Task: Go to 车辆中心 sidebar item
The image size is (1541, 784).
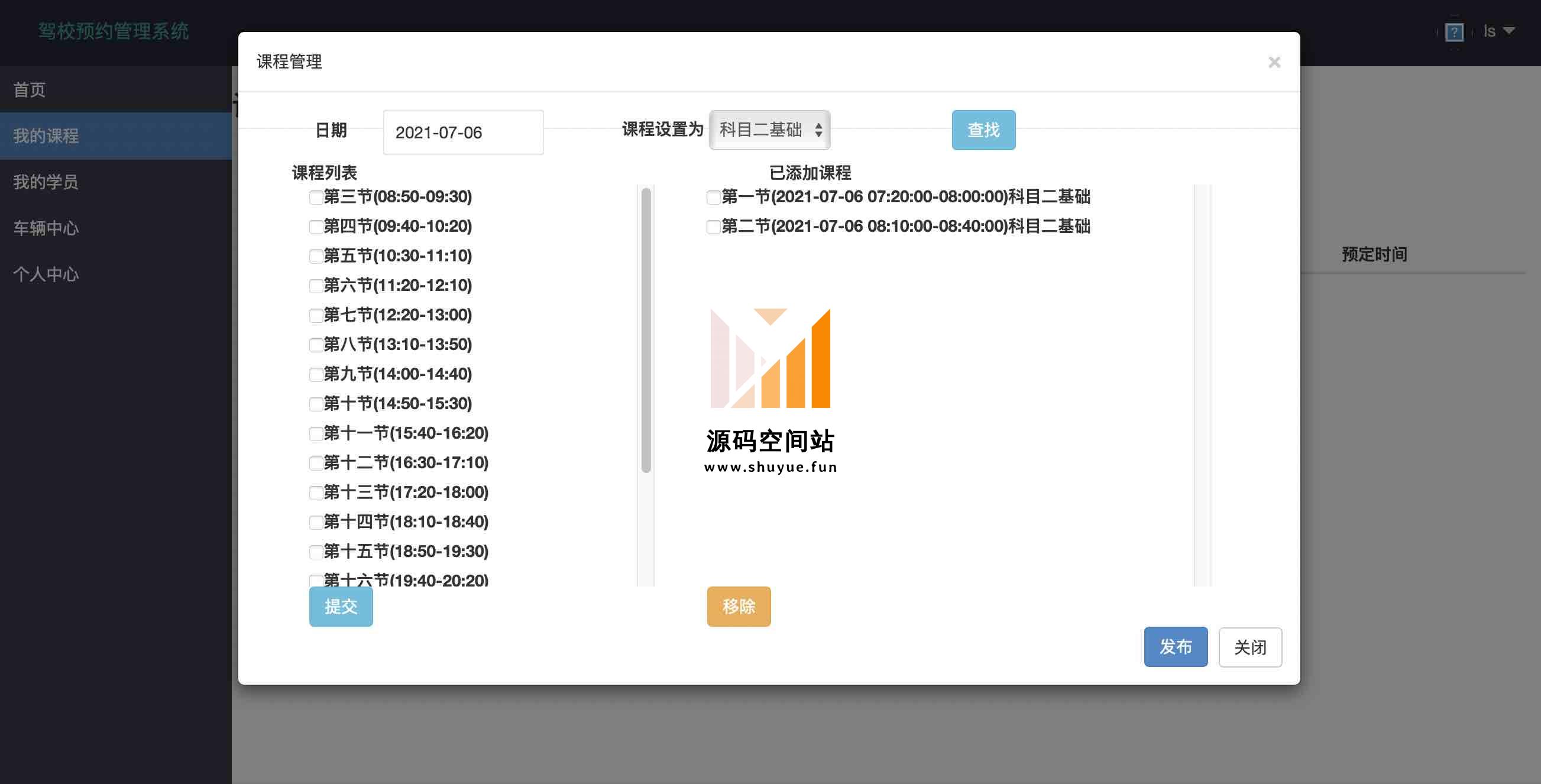Action: coord(46,228)
